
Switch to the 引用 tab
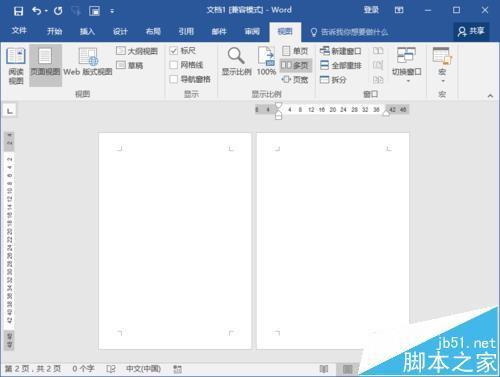pos(186,31)
